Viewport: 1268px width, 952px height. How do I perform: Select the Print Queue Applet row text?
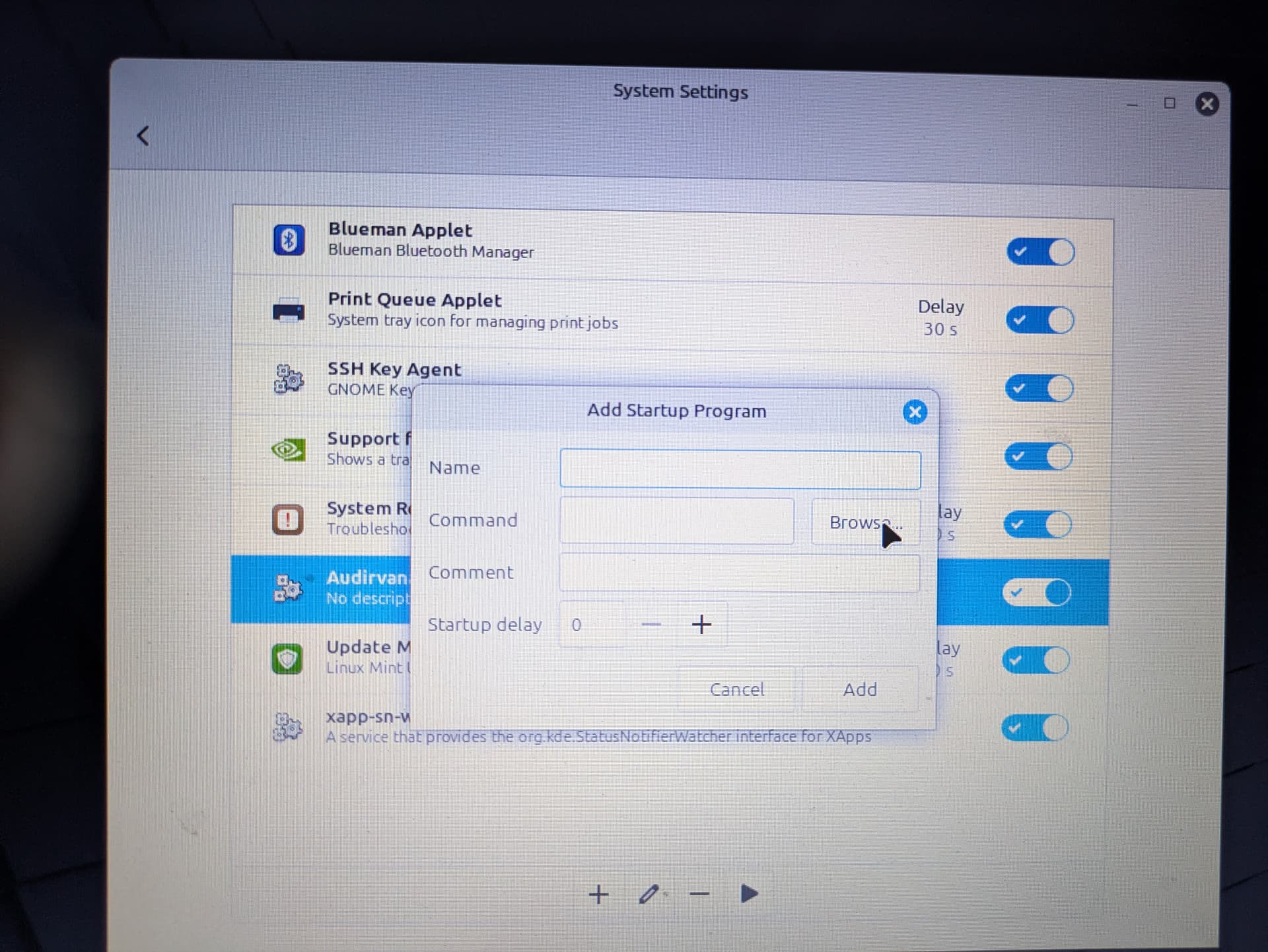point(415,300)
